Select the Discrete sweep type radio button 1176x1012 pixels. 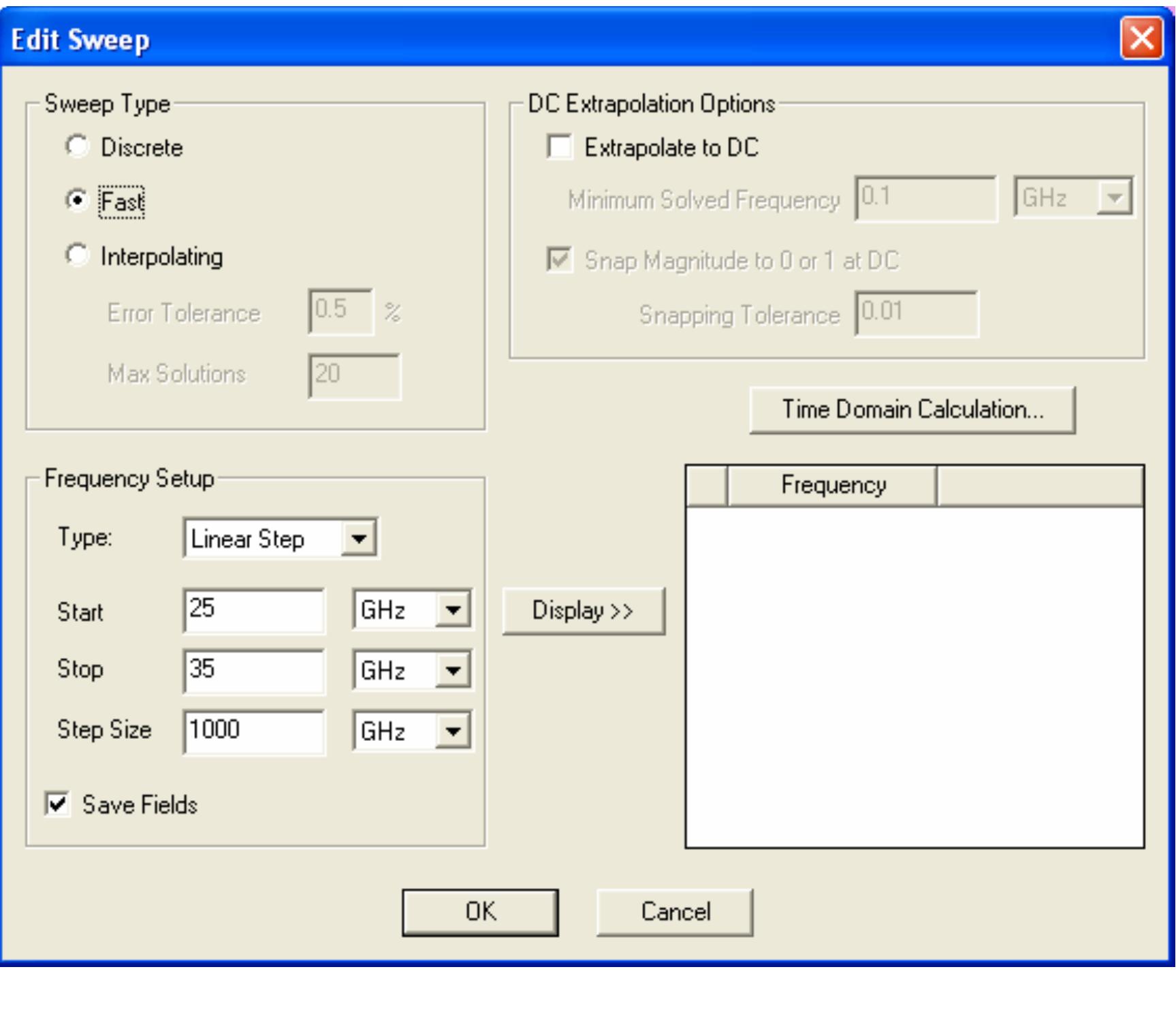[78, 145]
